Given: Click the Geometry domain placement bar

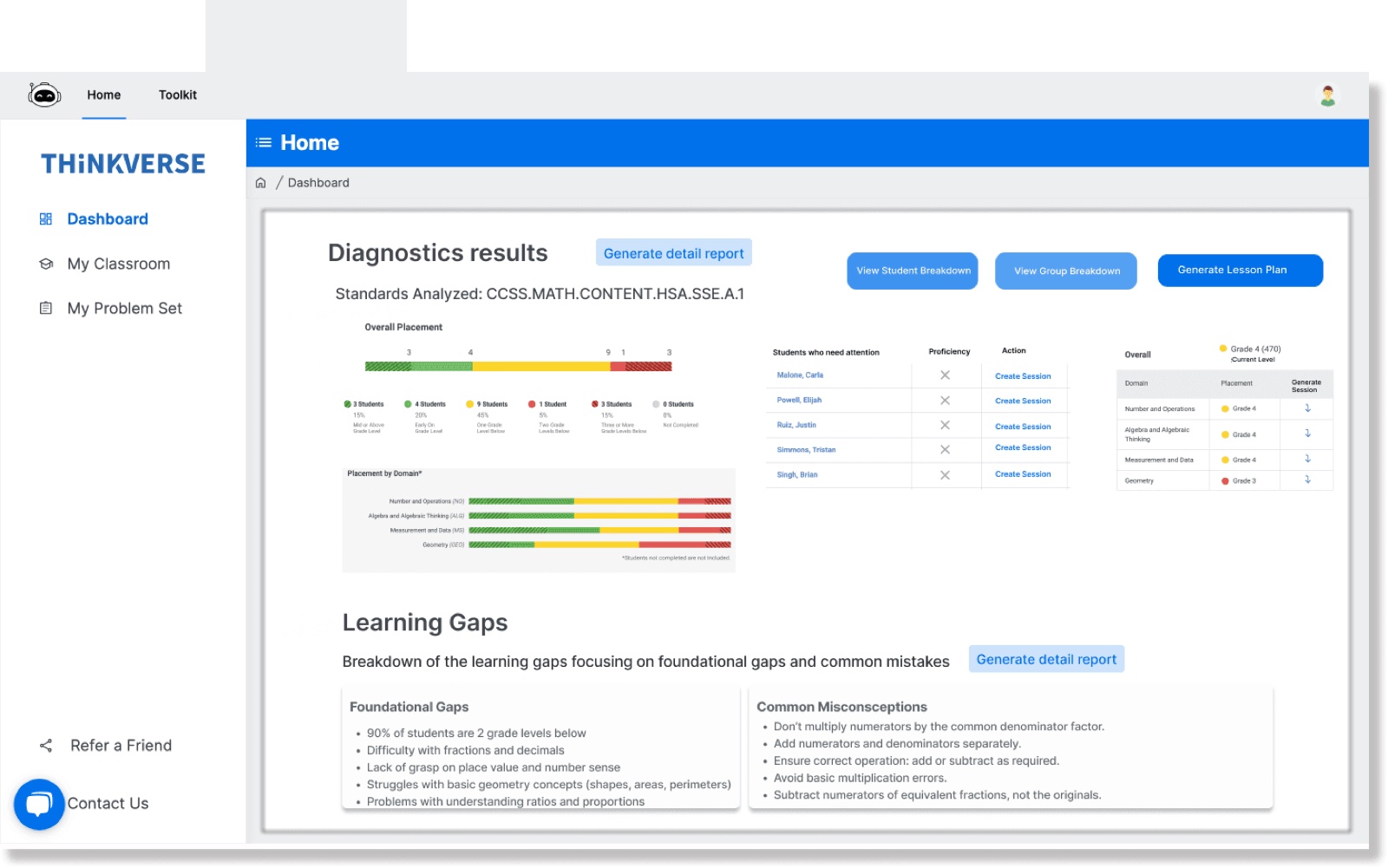Looking at the screenshot, I should tap(599, 545).
